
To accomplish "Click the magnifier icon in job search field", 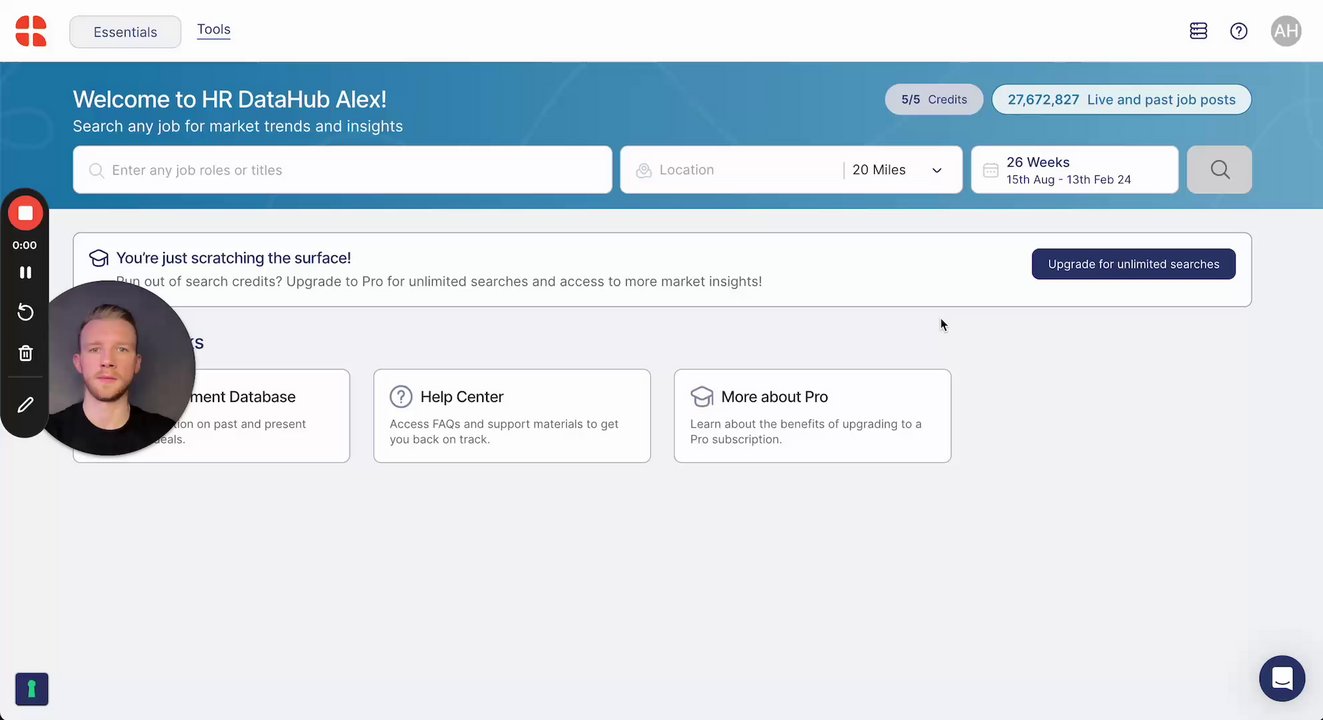I will 97,170.
